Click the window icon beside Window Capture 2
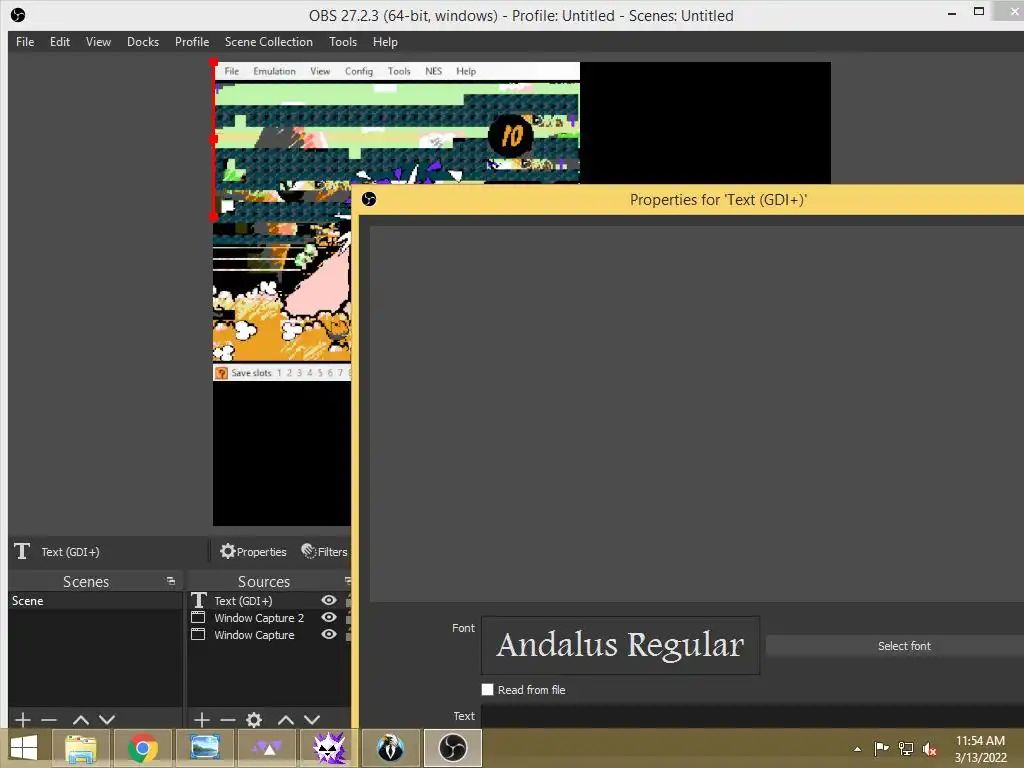The height and width of the screenshot is (768, 1024). [x=198, y=617]
